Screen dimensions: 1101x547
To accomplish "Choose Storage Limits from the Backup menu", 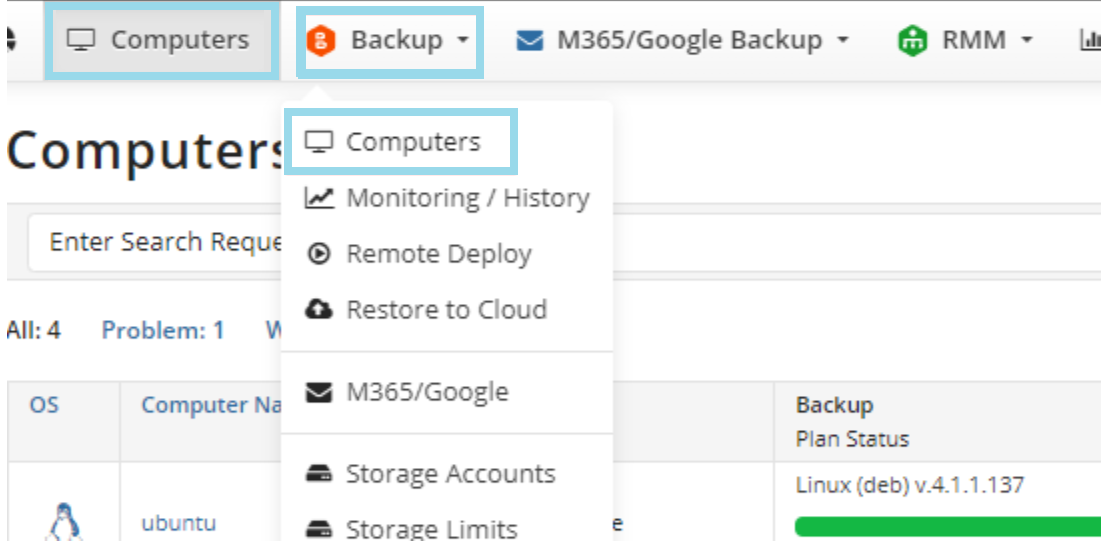I will point(431,529).
